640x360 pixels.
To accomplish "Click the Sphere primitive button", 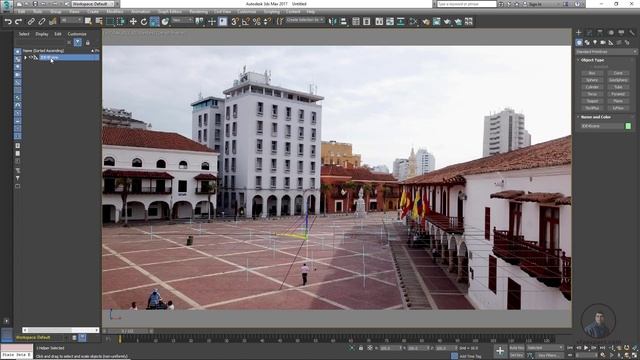I will pos(592,80).
